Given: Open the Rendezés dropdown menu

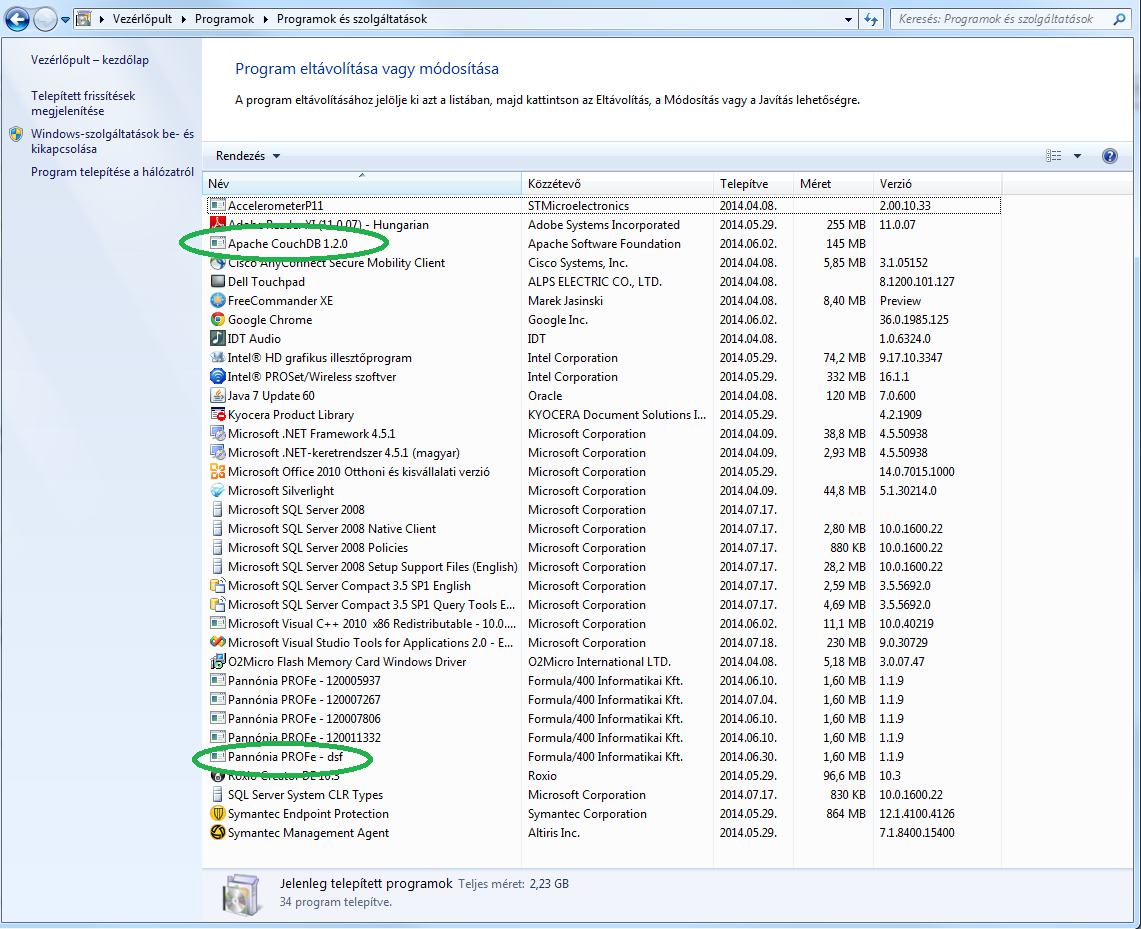Looking at the screenshot, I should click(x=247, y=156).
